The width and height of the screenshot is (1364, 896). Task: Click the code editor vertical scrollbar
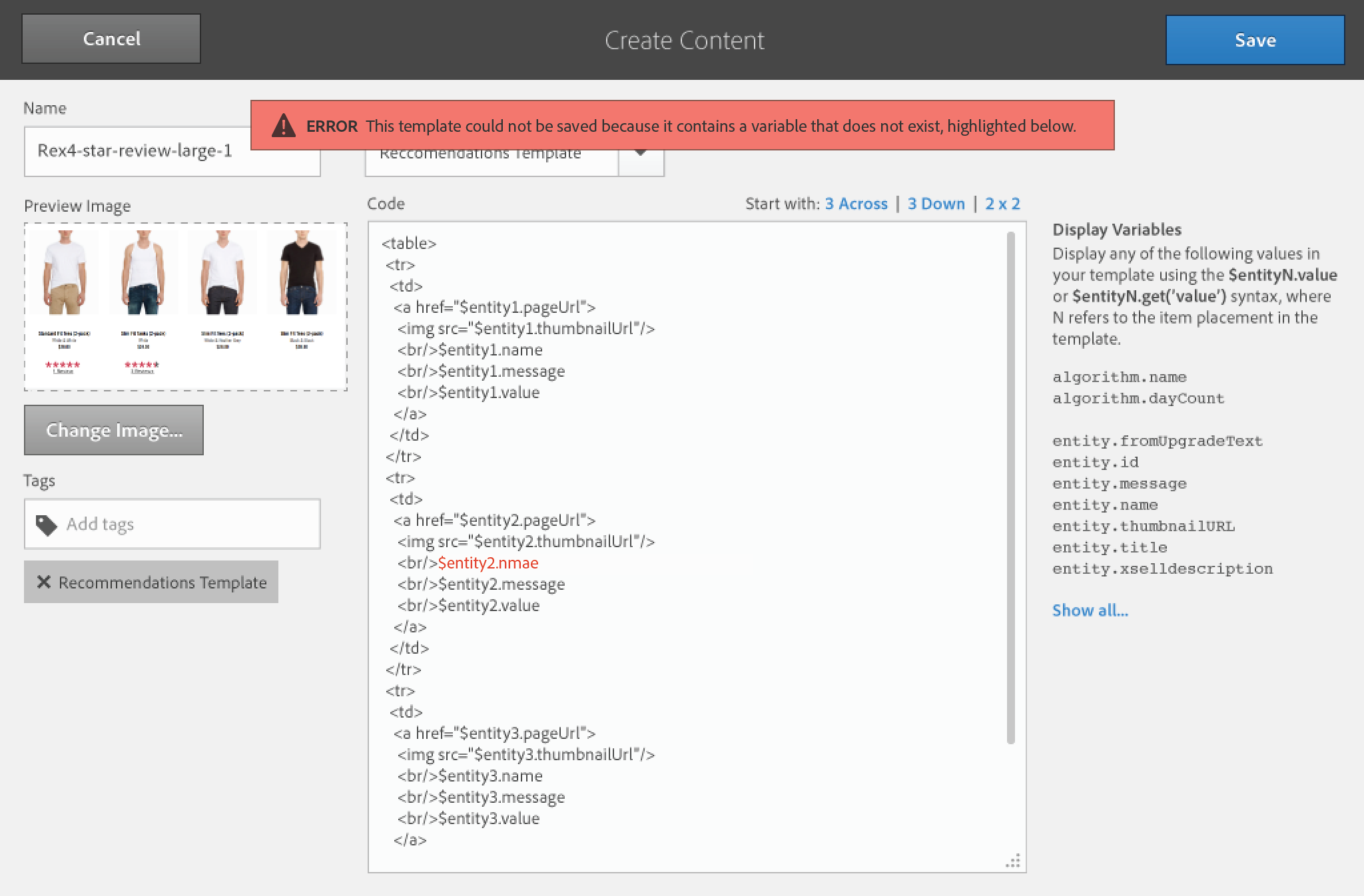coord(1010,486)
